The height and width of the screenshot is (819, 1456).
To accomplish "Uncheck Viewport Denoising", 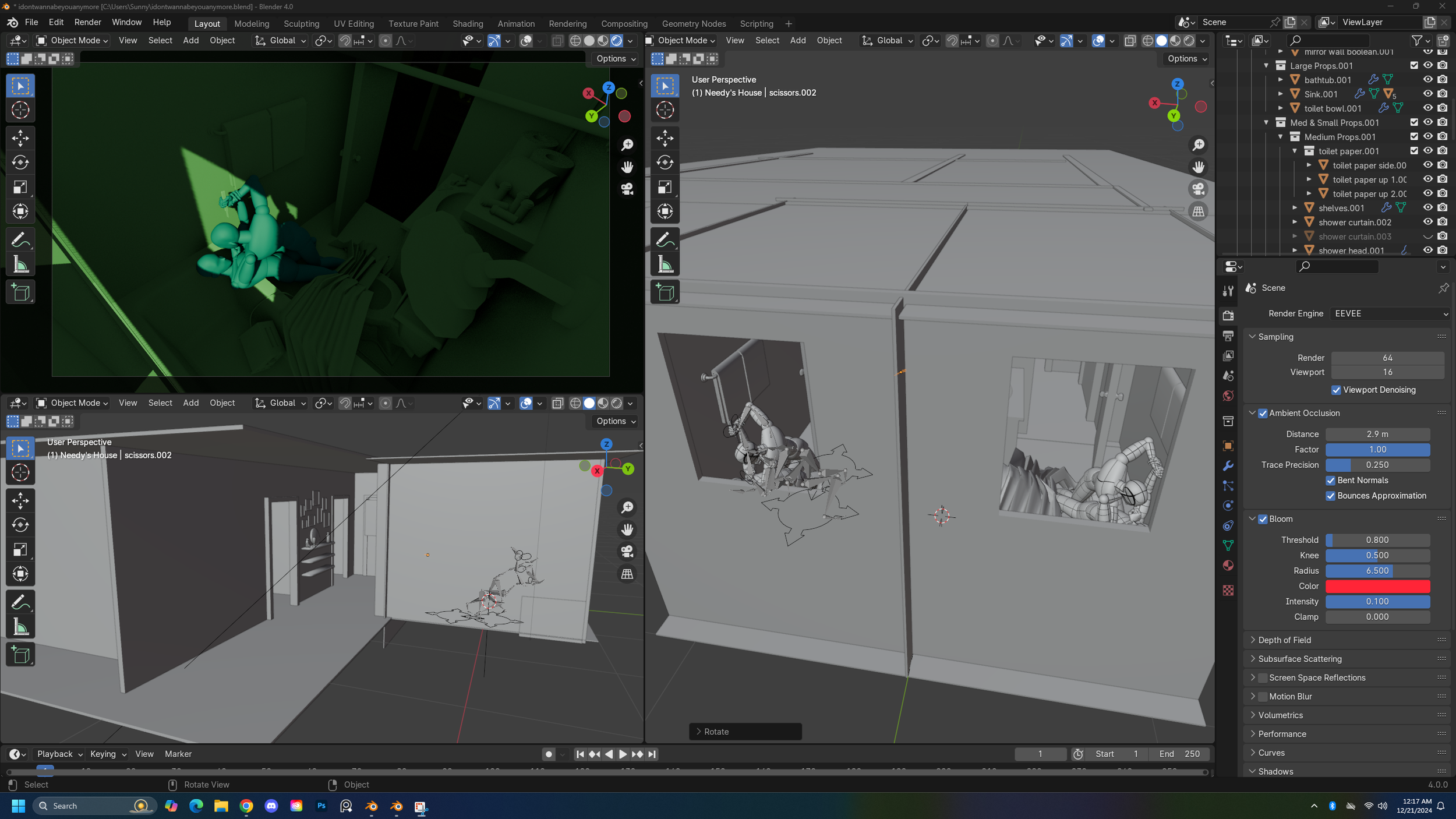I will [1336, 390].
